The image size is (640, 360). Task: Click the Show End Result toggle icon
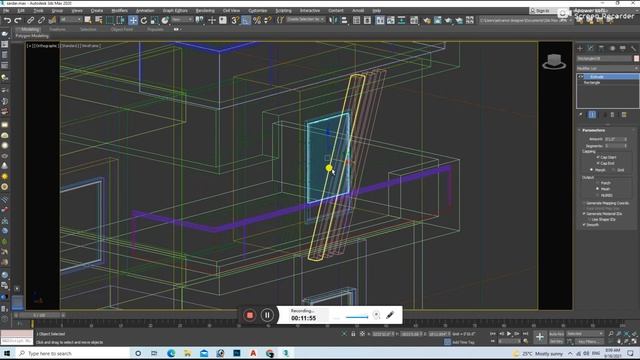592,115
